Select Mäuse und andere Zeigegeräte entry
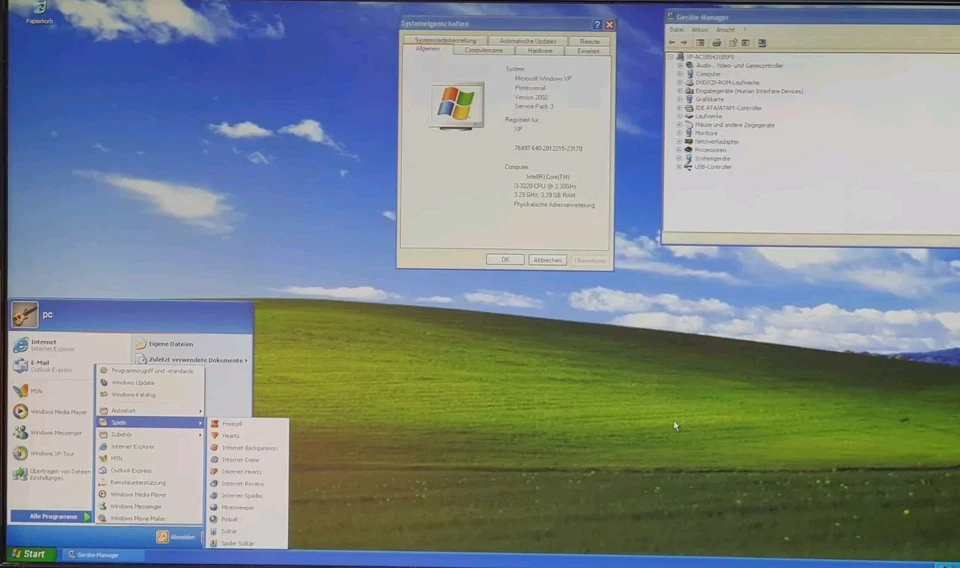 pyautogui.click(x=734, y=125)
